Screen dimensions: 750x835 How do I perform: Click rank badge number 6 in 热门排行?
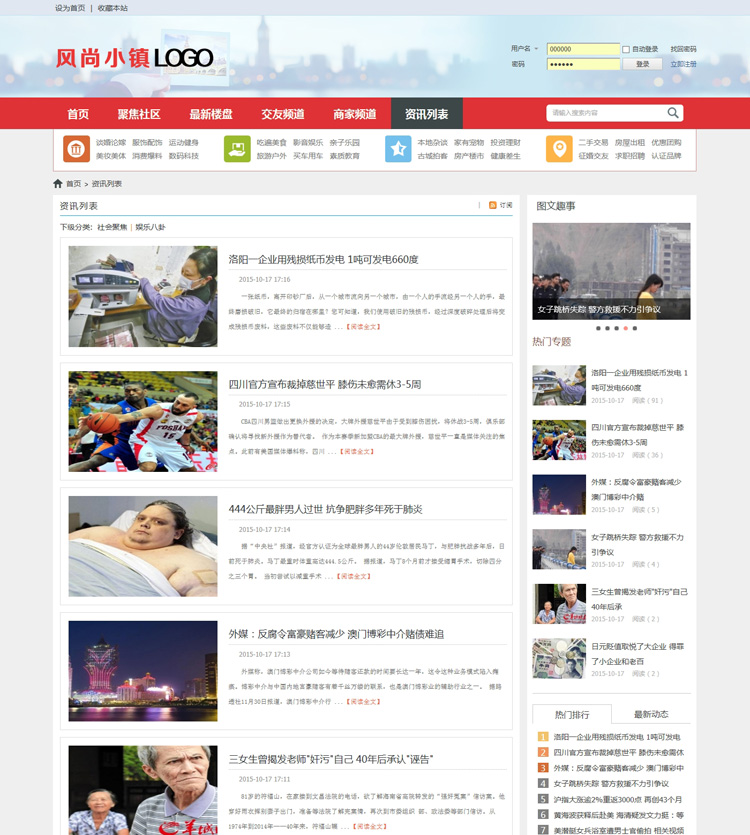(543, 815)
